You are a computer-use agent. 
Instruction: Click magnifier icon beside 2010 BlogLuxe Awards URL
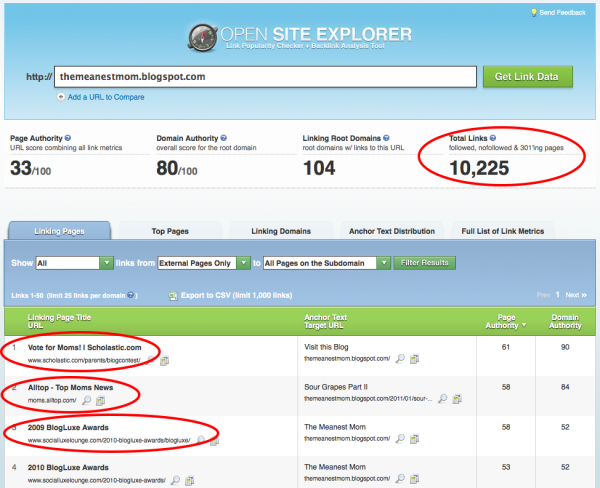coord(175,480)
